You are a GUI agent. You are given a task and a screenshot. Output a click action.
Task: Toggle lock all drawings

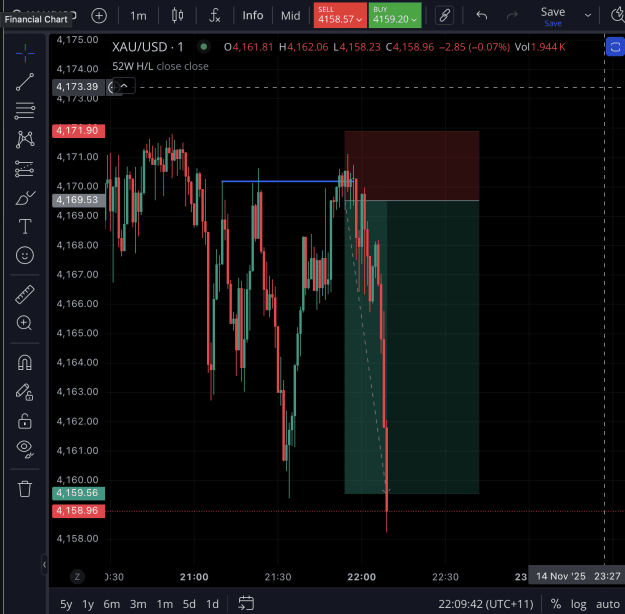[x=25, y=421]
